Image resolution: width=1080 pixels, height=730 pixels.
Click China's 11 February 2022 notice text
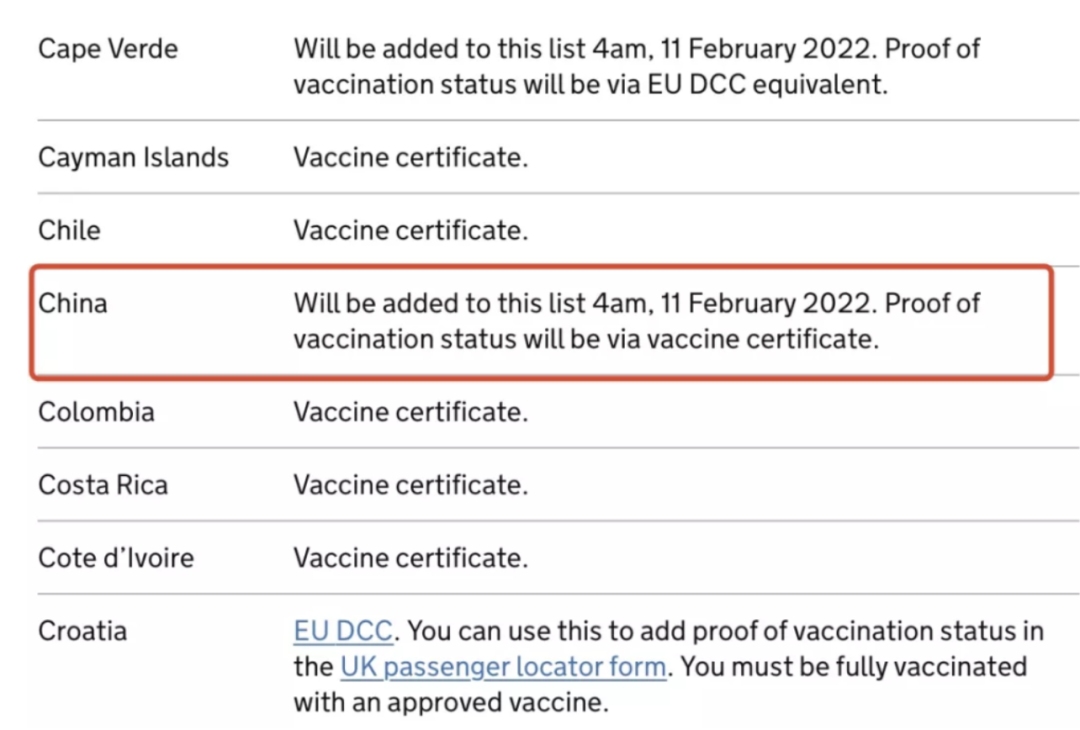637,321
